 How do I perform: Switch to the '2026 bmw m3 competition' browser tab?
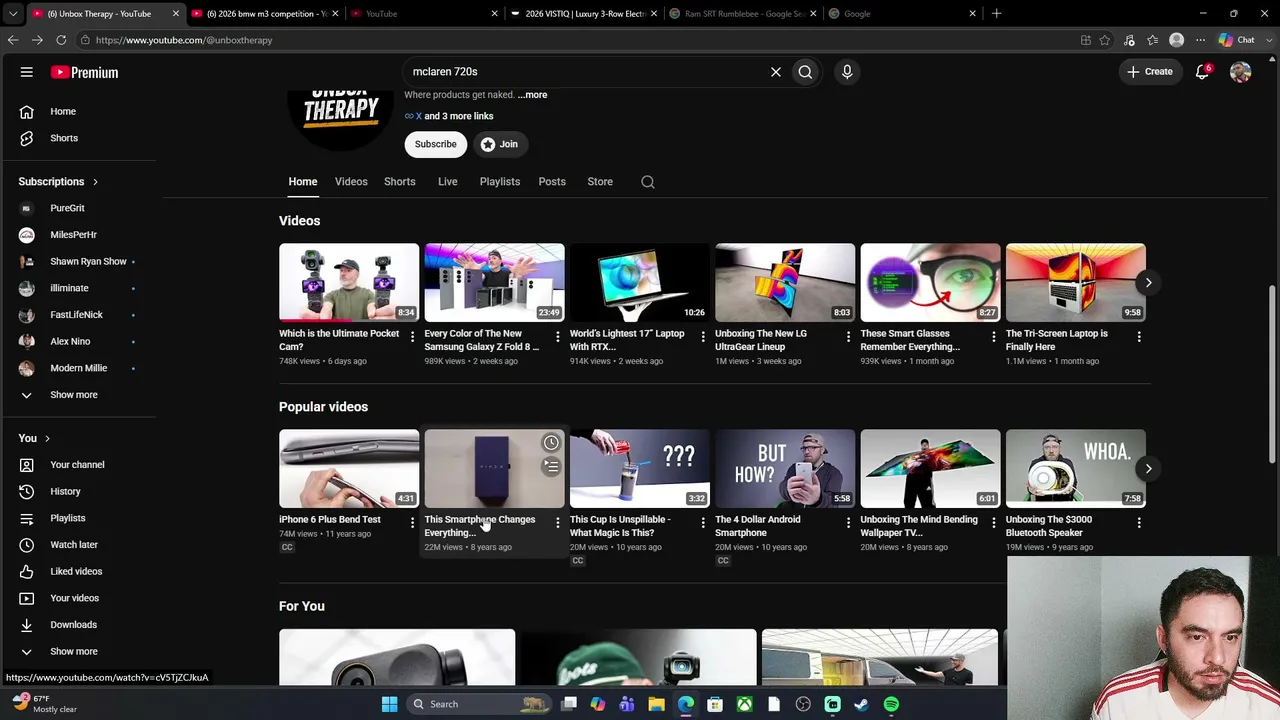pyautogui.click(x=265, y=13)
